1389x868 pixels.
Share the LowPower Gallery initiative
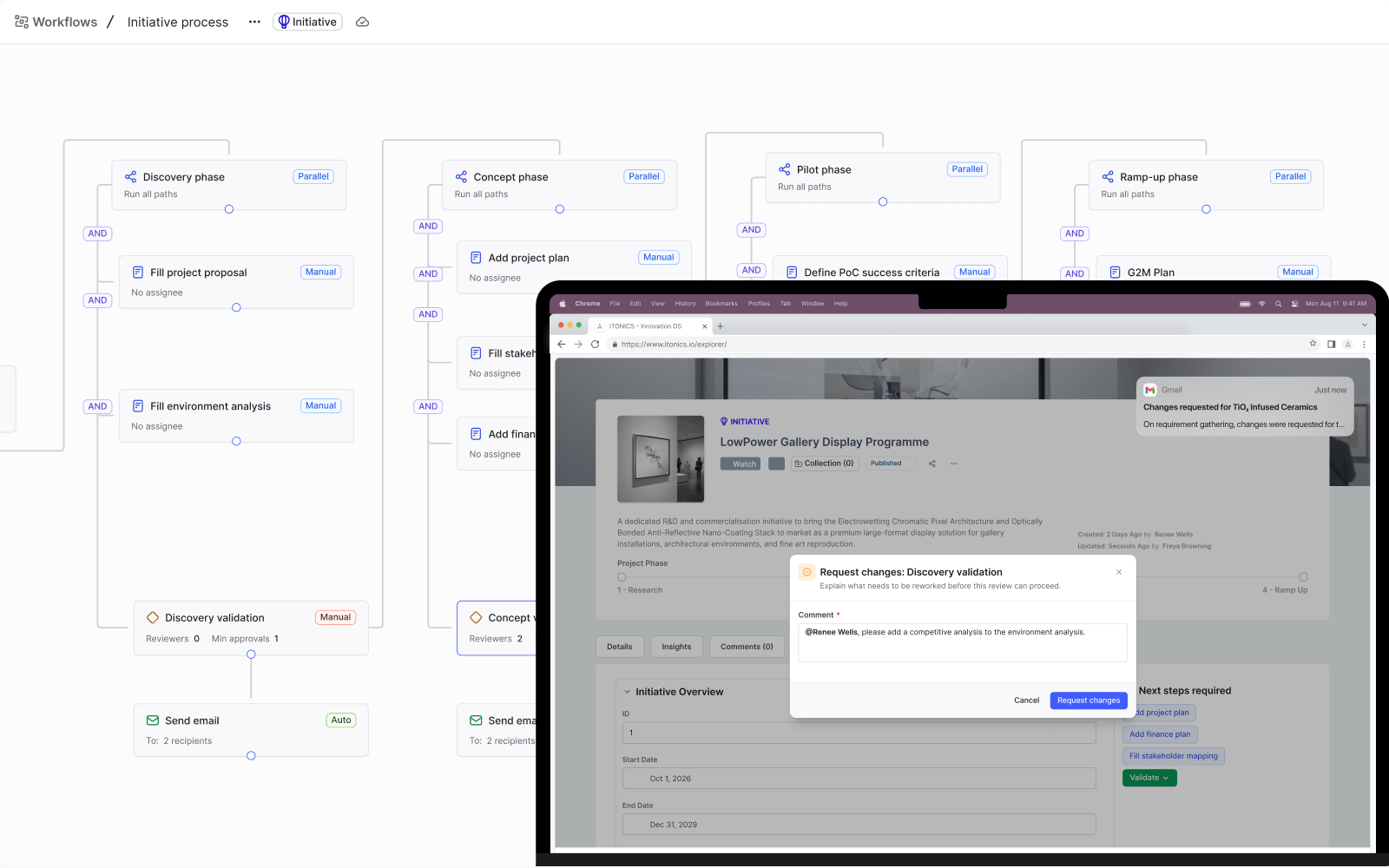pyautogui.click(x=932, y=464)
